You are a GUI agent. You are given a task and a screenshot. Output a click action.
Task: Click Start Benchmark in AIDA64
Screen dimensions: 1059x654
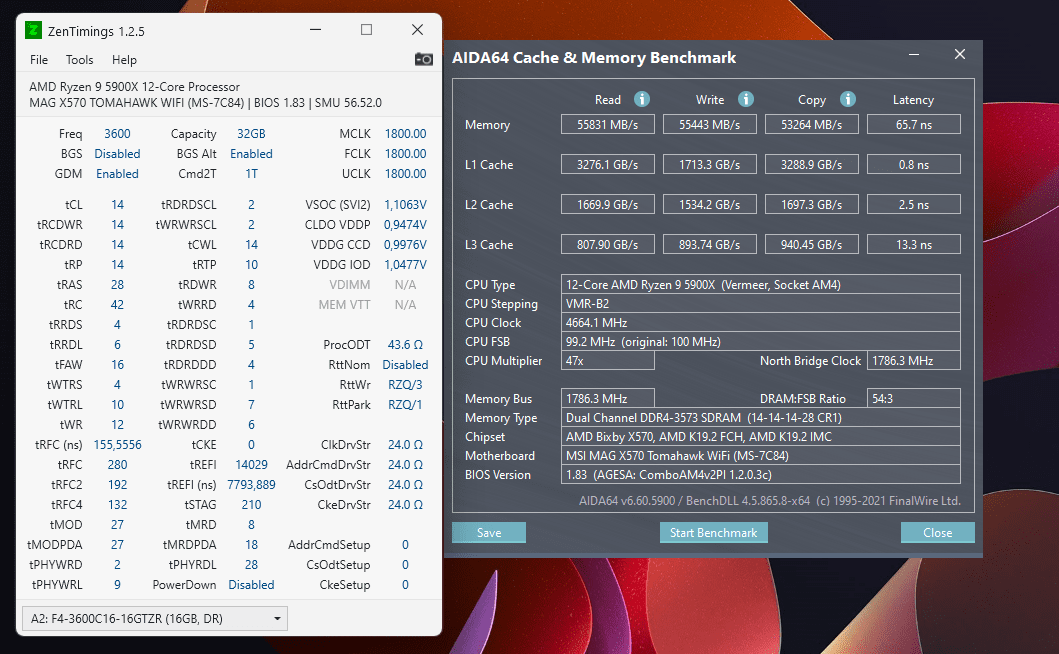tap(713, 532)
